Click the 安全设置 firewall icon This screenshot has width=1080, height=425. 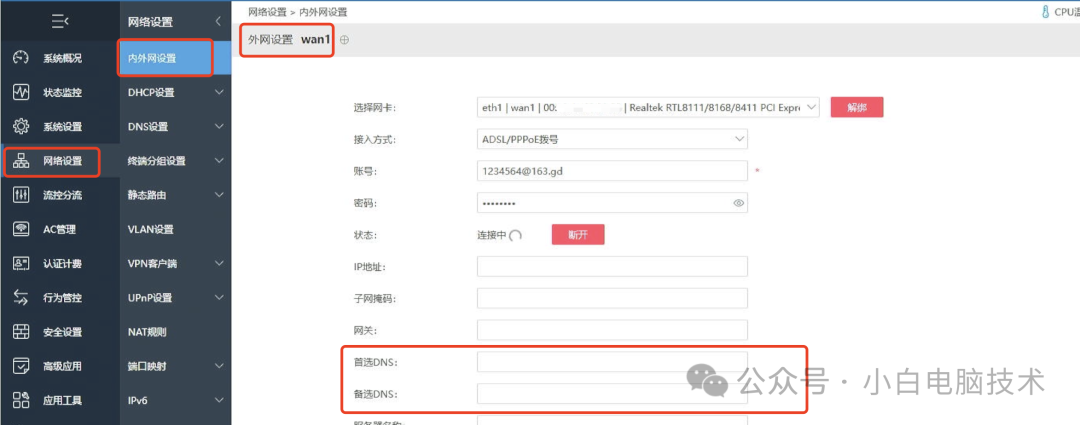[21, 332]
